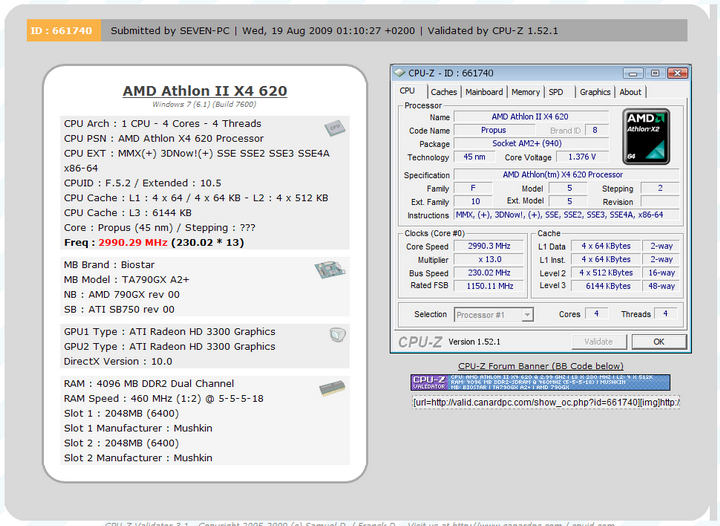Click the AMD Athlon X2 logo in CPU-Z

point(646,136)
